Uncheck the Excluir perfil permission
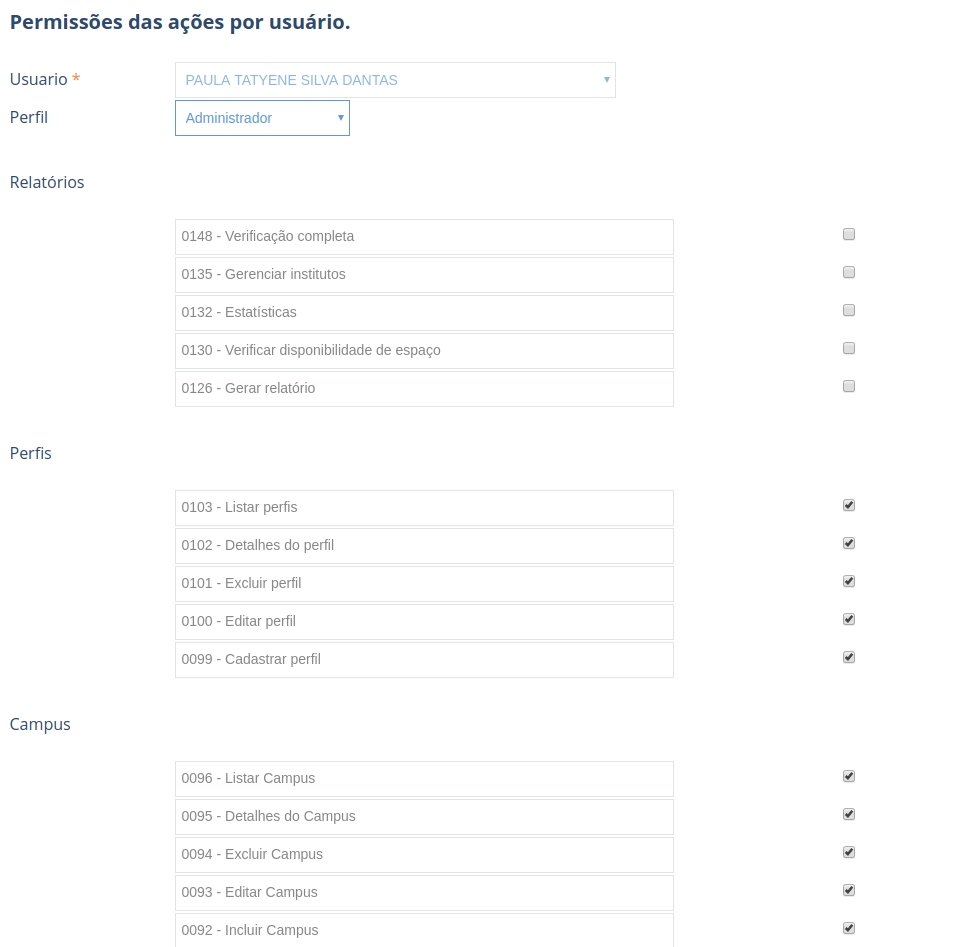Viewport: 960px width, 947px height. point(849,581)
